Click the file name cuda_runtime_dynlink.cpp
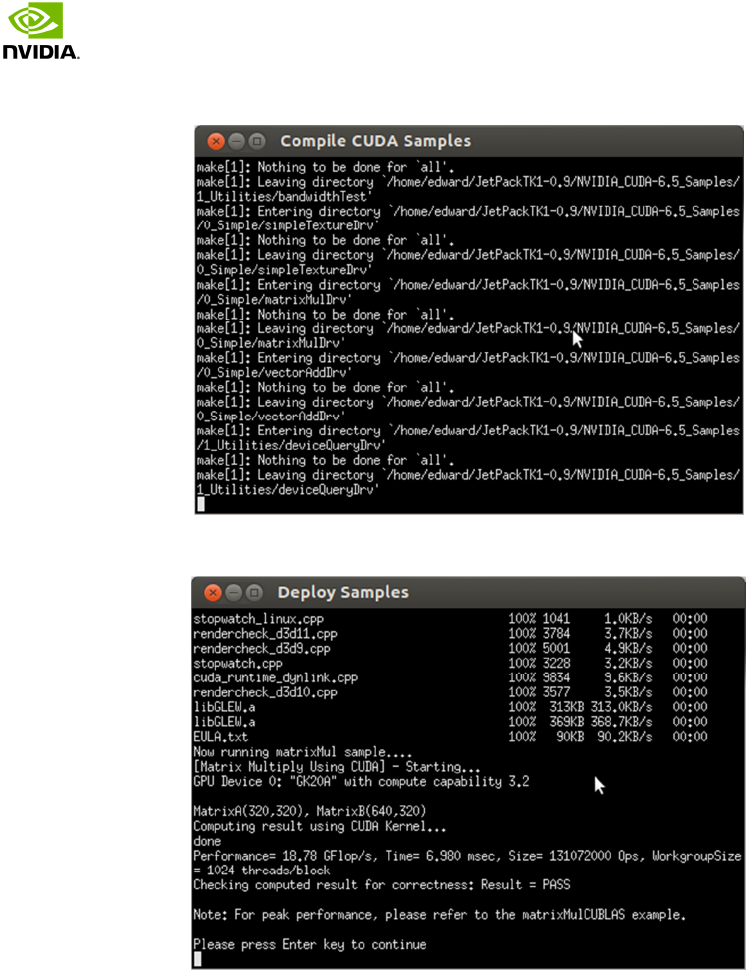This screenshot has height=970, width=746. [x=275, y=677]
